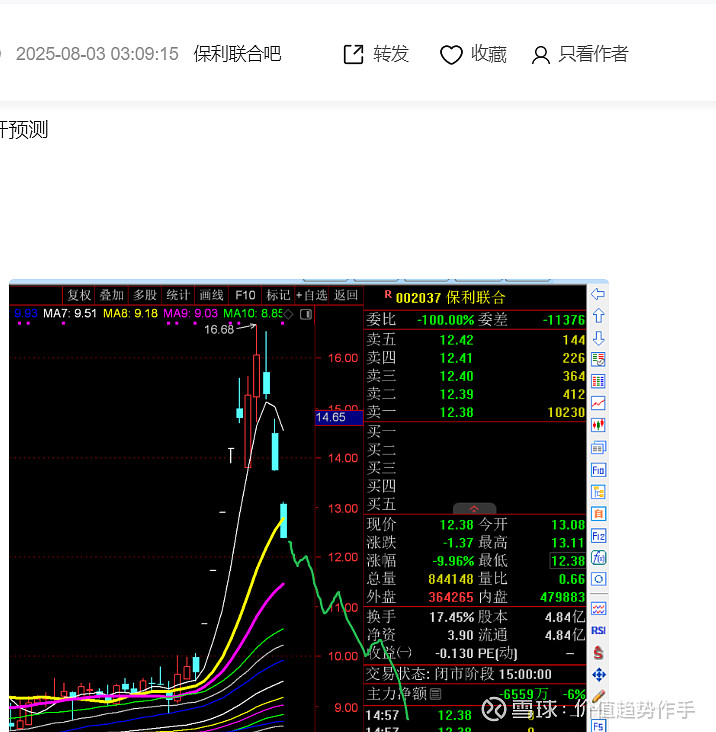This screenshot has height=732, width=716.
Task: Click the back arrow icon in sidebar
Action: [x=598, y=294]
